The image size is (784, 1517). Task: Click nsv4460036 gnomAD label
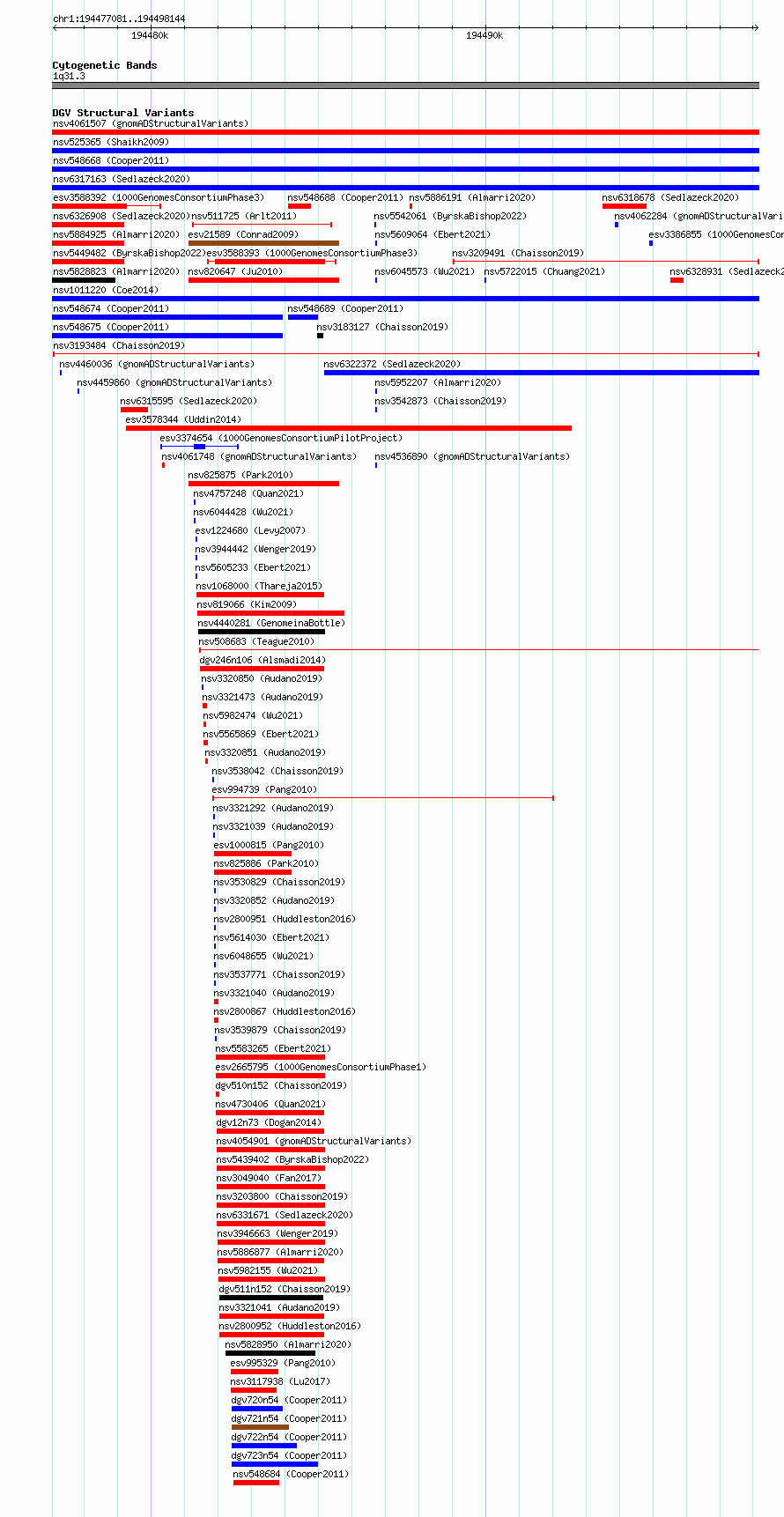[157, 364]
